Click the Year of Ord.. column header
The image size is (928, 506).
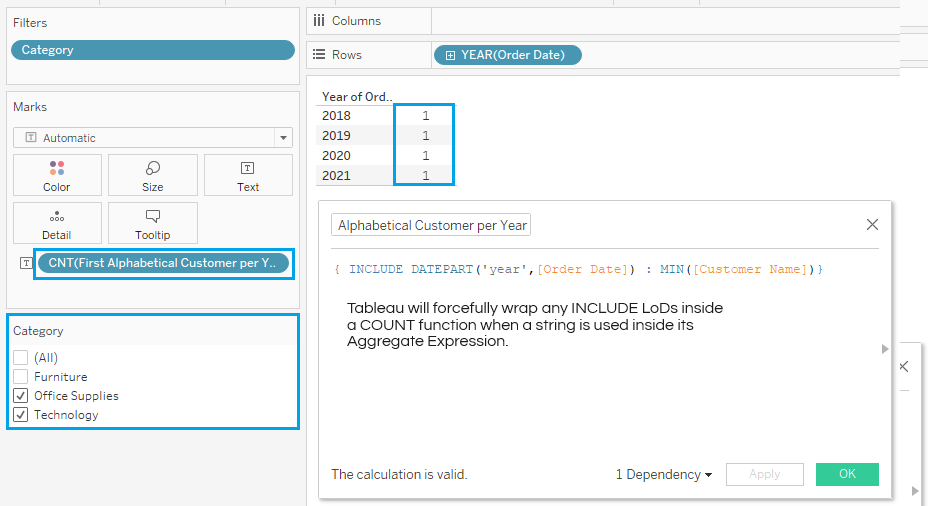(x=357, y=96)
